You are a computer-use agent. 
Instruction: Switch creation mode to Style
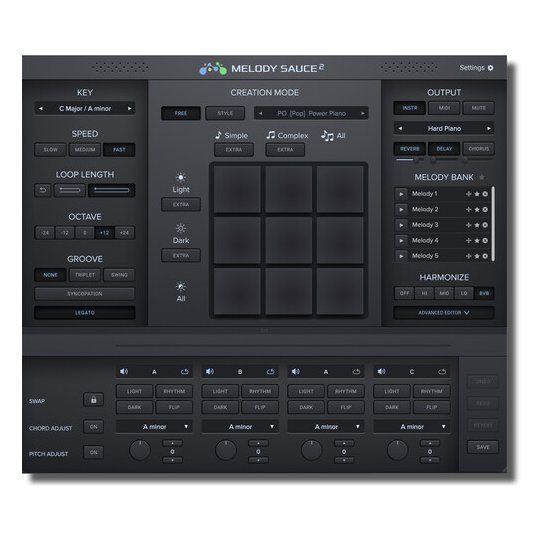coord(225,113)
